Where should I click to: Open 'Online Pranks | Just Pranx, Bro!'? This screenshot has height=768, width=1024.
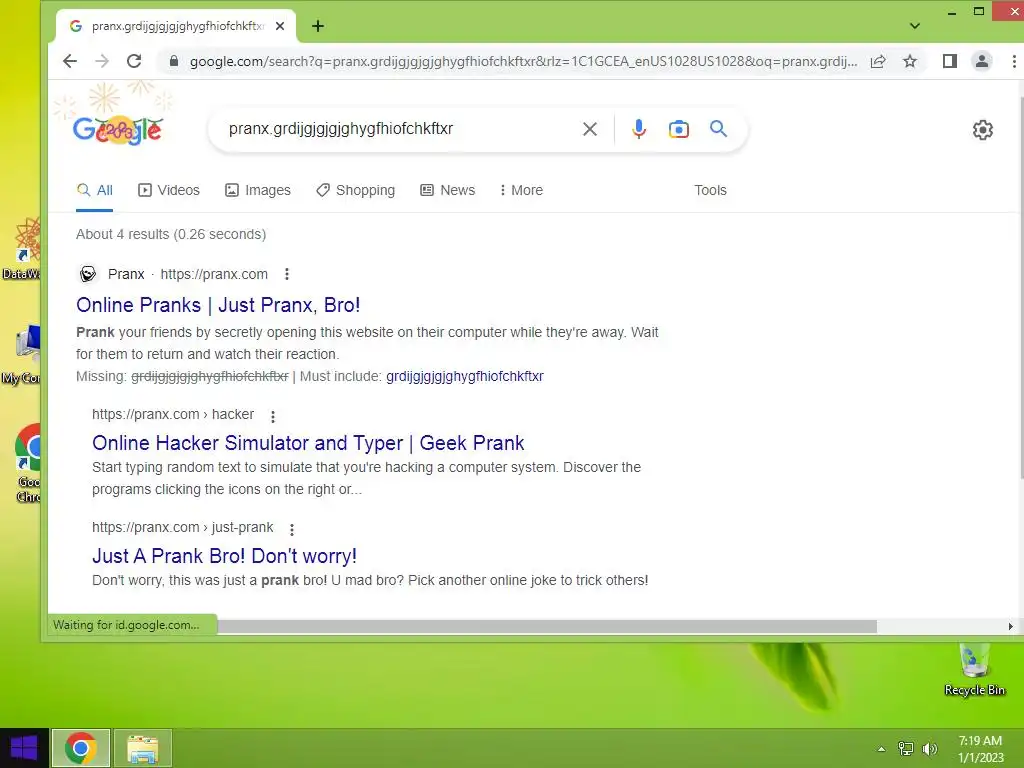click(x=218, y=305)
